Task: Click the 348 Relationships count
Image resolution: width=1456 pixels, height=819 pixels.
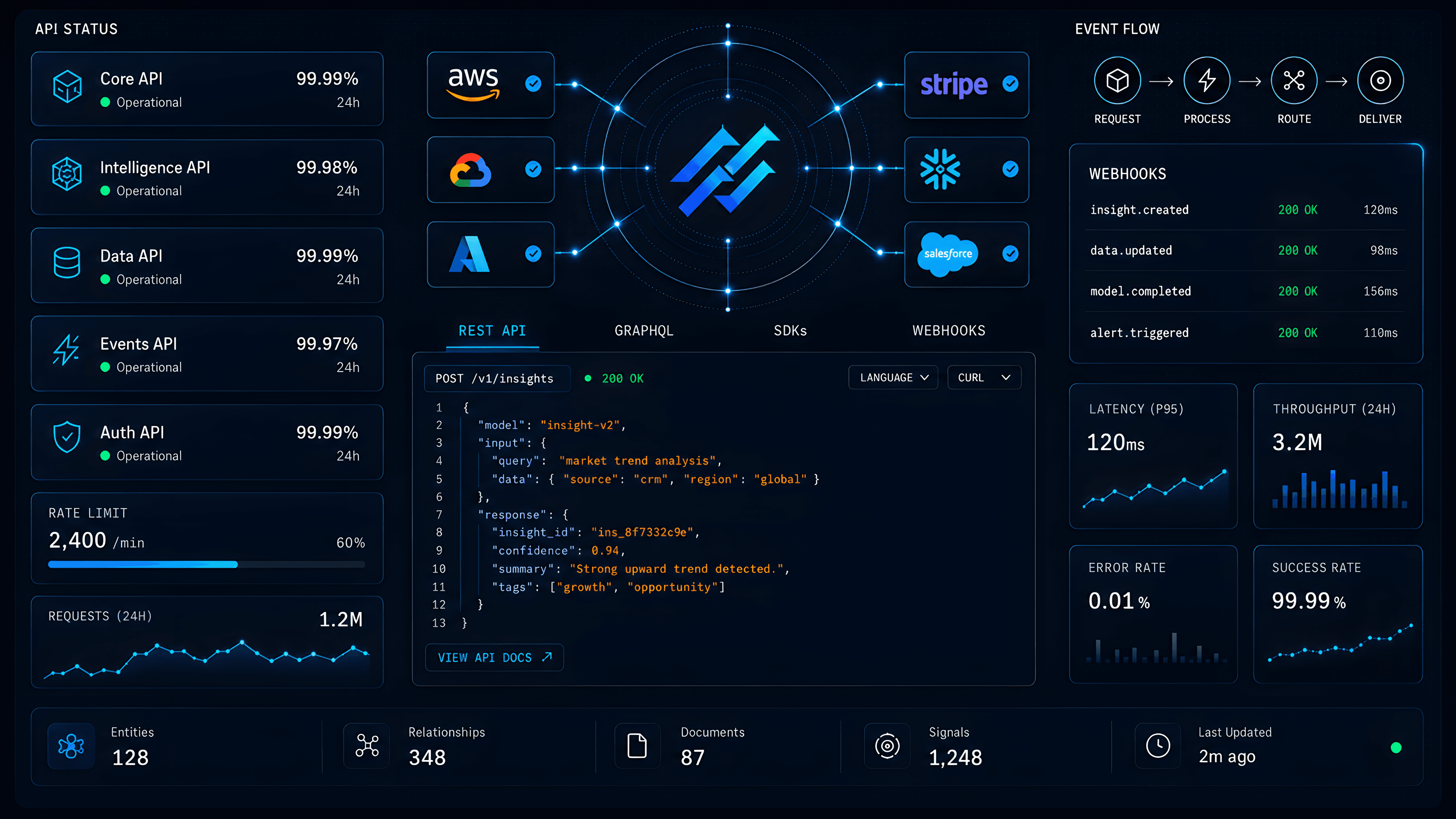Action: pyautogui.click(x=427, y=758)
